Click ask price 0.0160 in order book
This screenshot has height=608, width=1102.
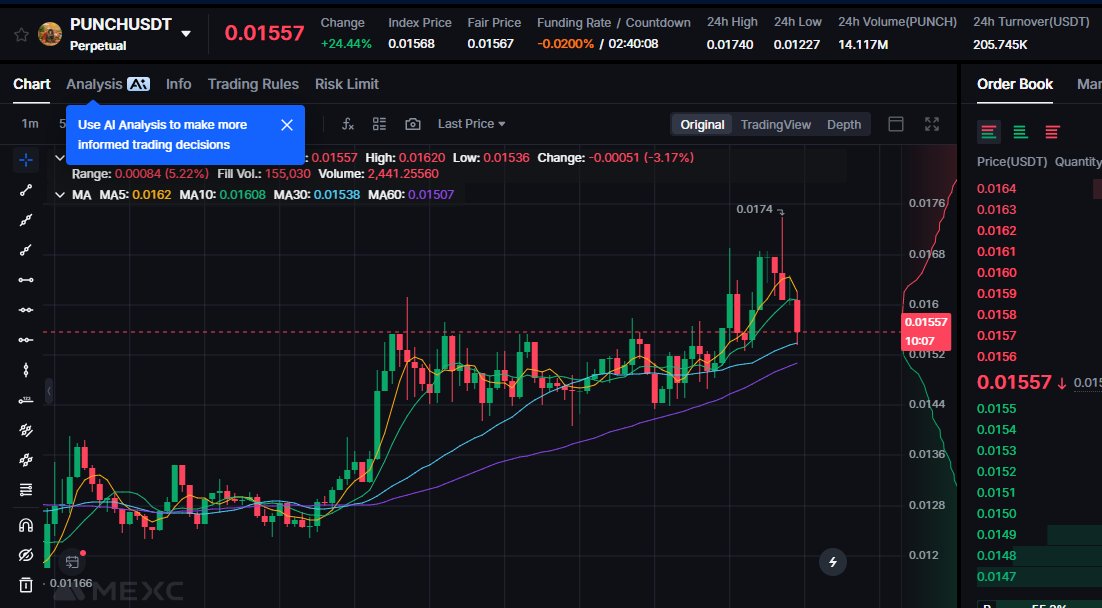pyautogui.click(x=997, y=273)
